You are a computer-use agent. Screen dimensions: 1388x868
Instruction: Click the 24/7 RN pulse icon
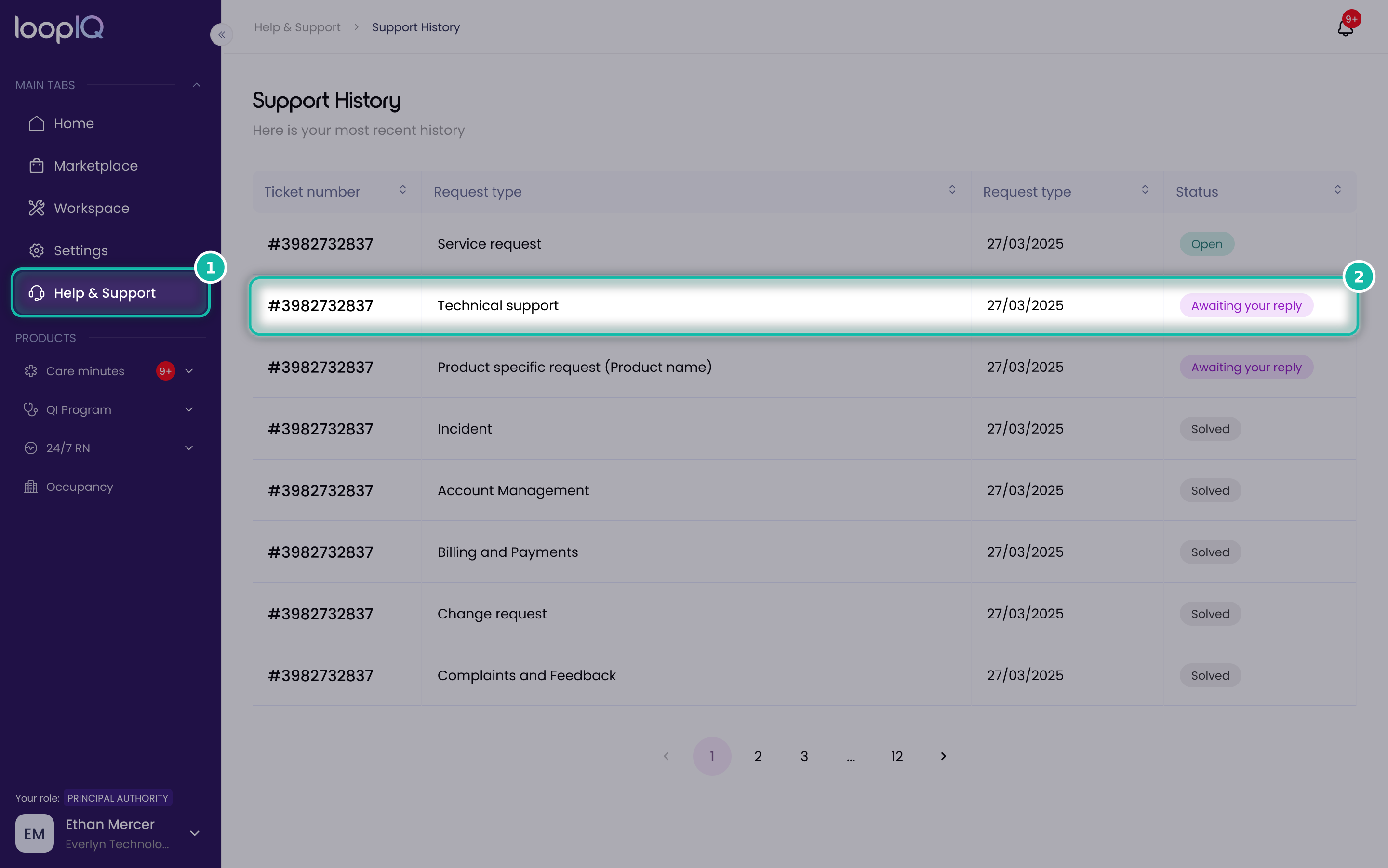[x=31, y=448]
